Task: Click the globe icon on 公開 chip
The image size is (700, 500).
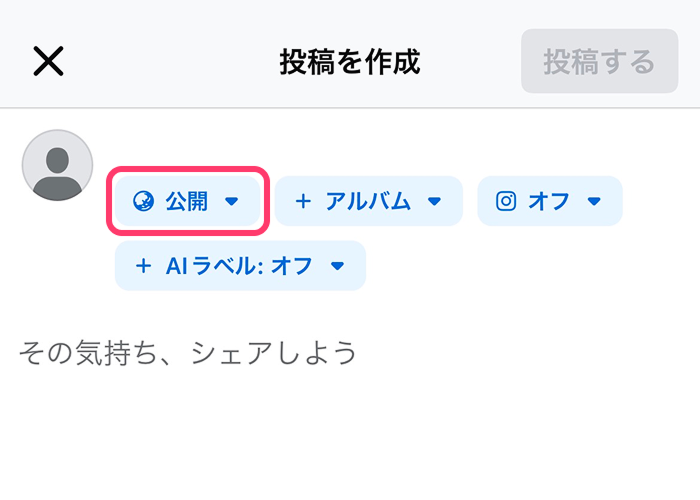Action: point(144,201)
